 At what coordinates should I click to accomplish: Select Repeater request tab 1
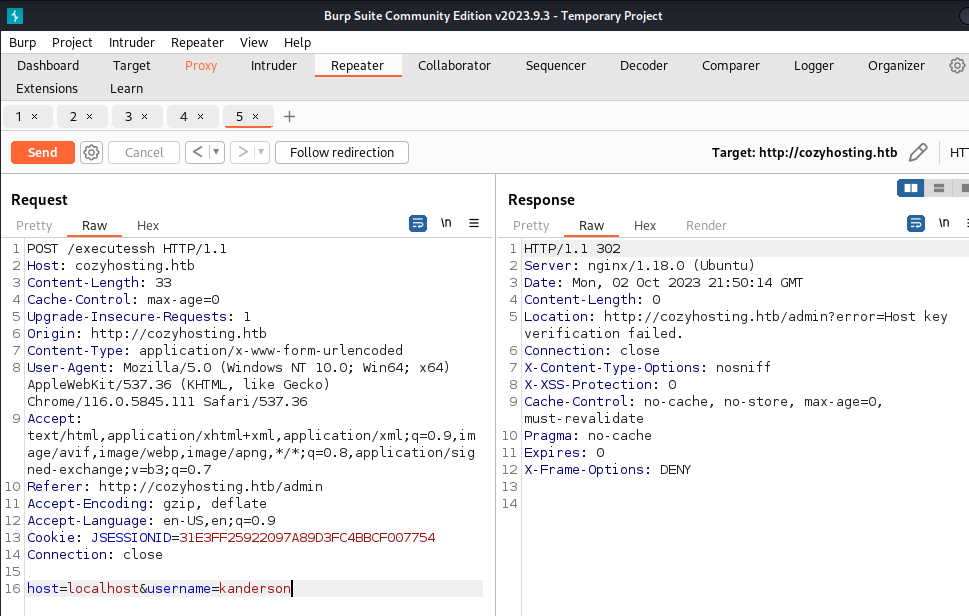click(19, 117)
